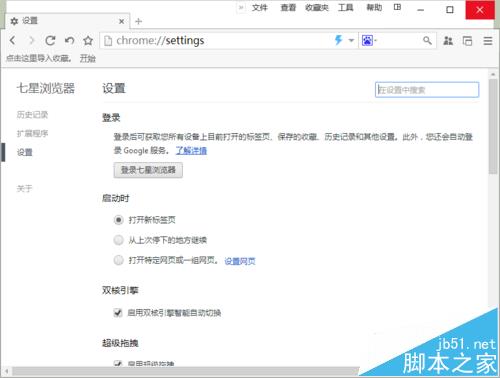Click the undo closed tab icon
The width and height of the screenshot is (500, 378).
click(x=69, y=41)
